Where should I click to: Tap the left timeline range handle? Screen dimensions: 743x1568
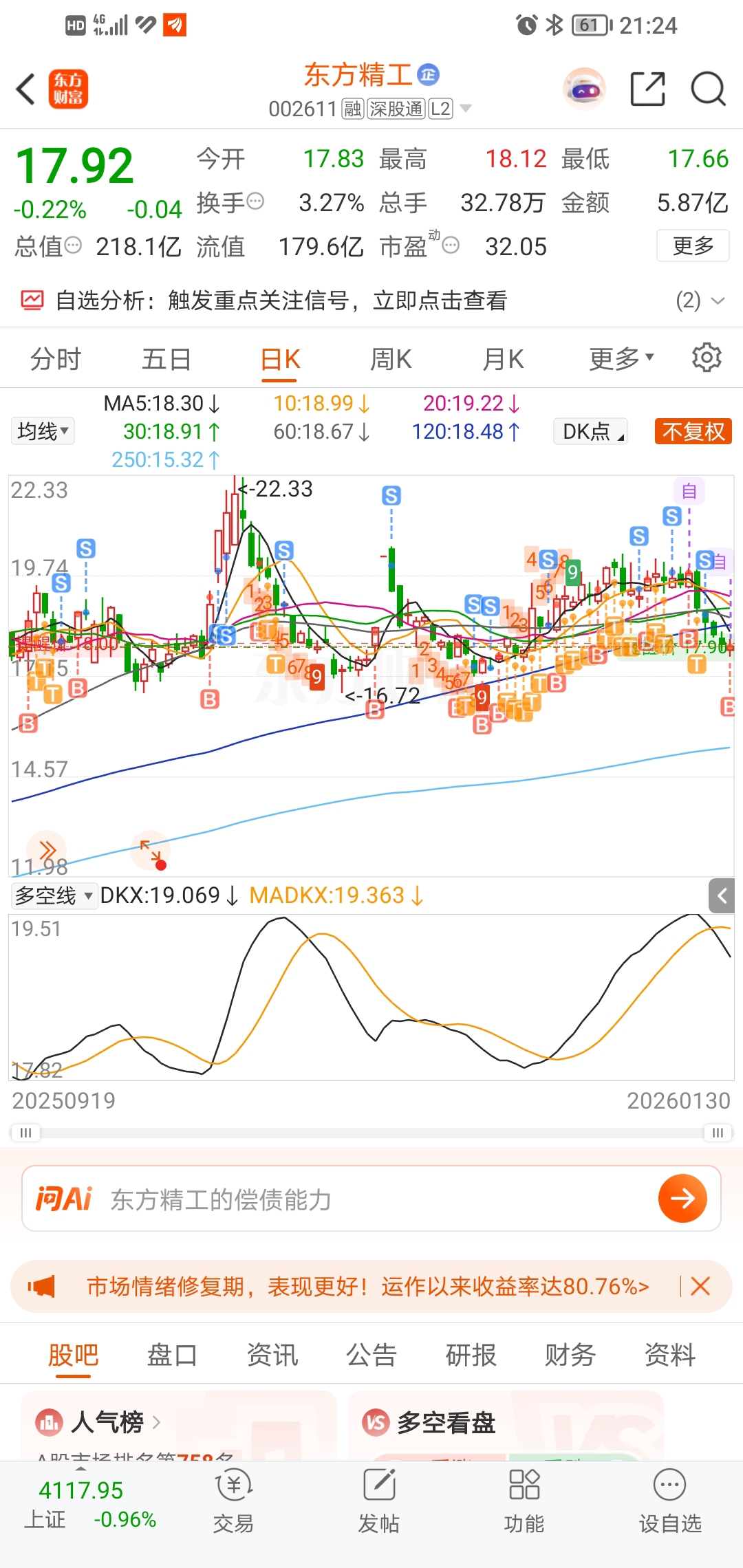25,1132
